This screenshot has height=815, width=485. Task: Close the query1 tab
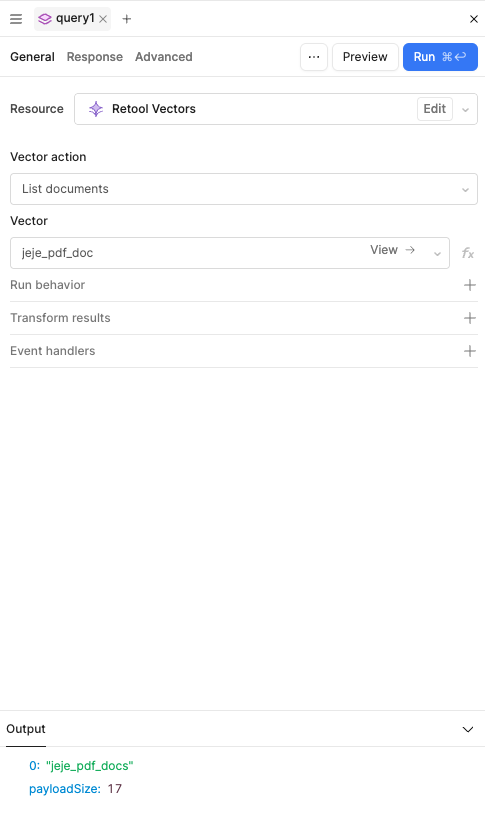pyautogui.click(x=103, y=19)
